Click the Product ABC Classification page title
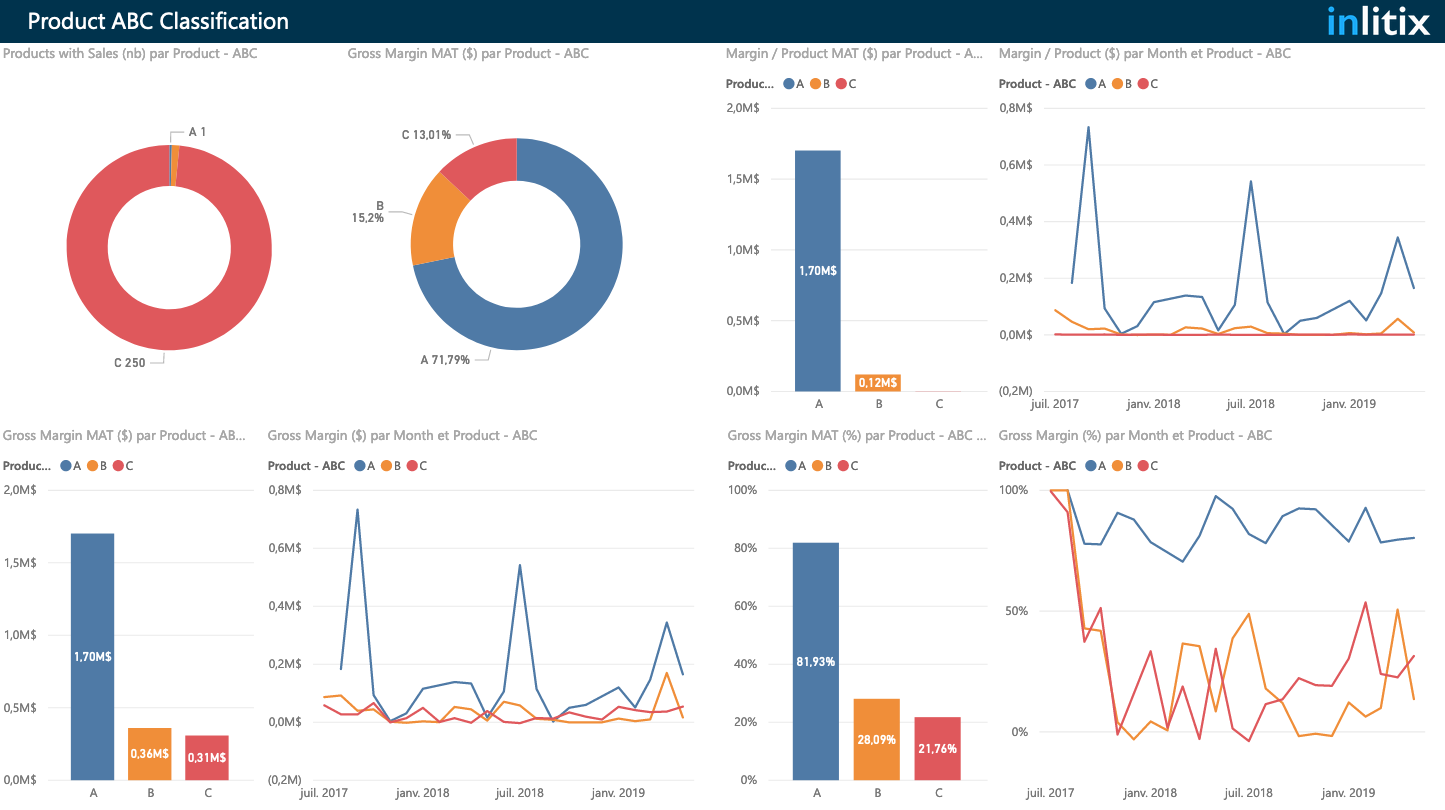 (158, 21)
